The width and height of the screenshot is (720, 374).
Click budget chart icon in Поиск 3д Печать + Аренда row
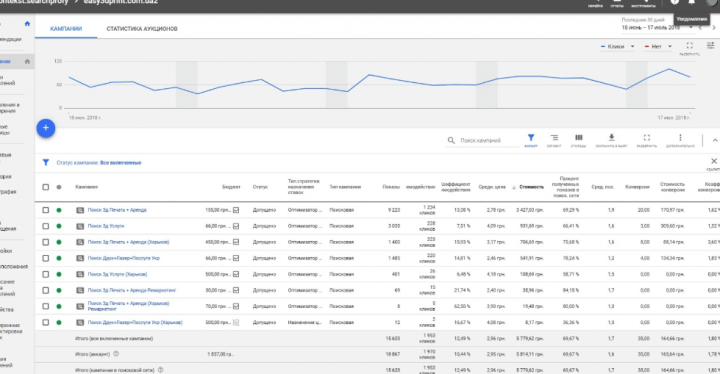(236, 210)
